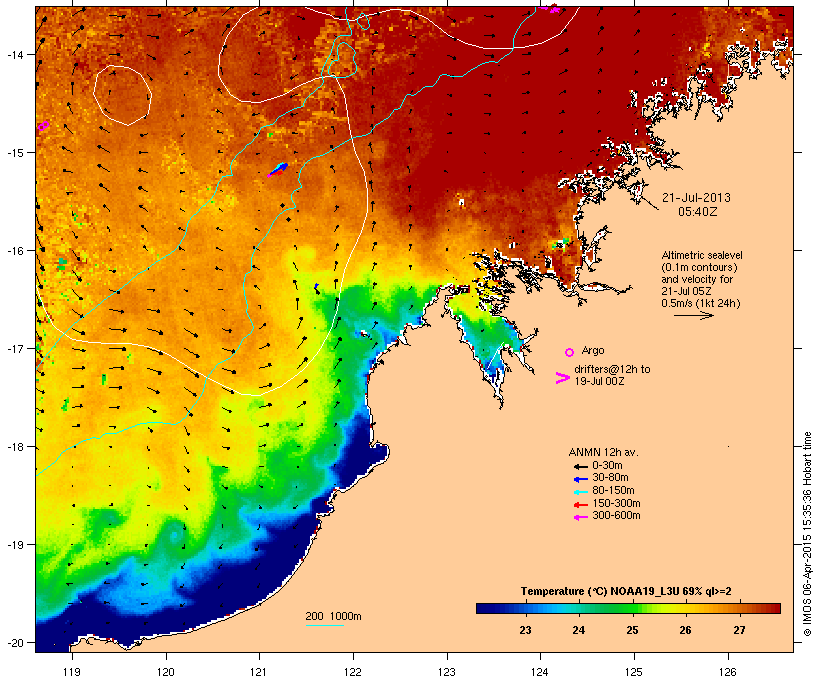Click the cyan 80-150m arrow legend icon
This screenshot has width=820, height=680.
coord(580,492)
